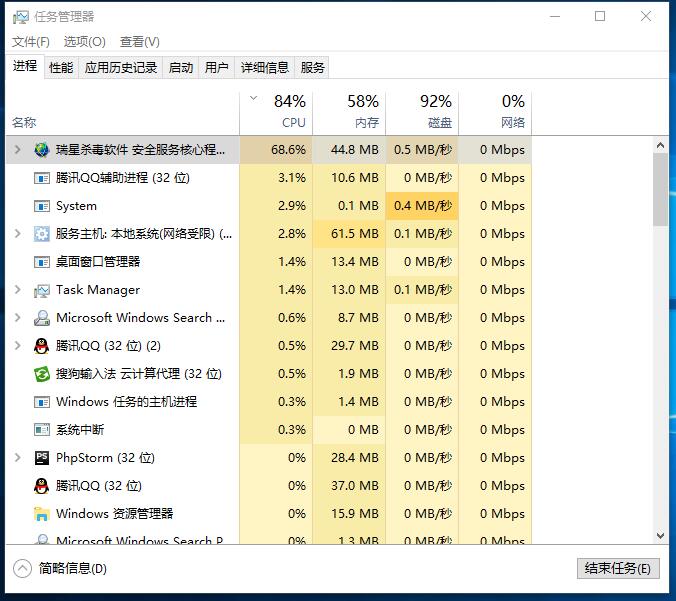Image resolution: width=676 pixels, height=601 pixels.
Task: Open the 查看(V) menu
Action: coord(140,42)
